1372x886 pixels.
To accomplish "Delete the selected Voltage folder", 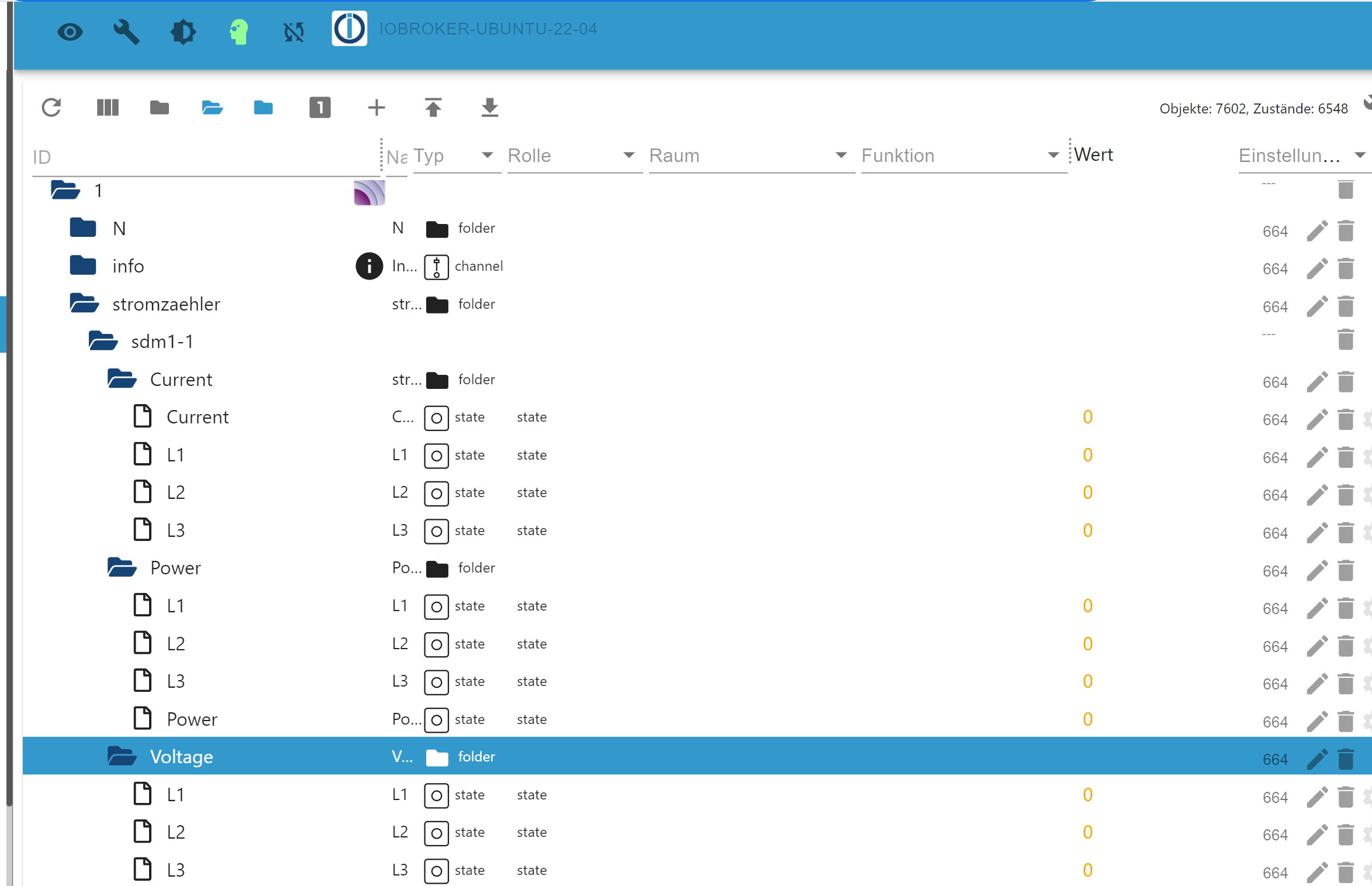I will pos(1346,759).
